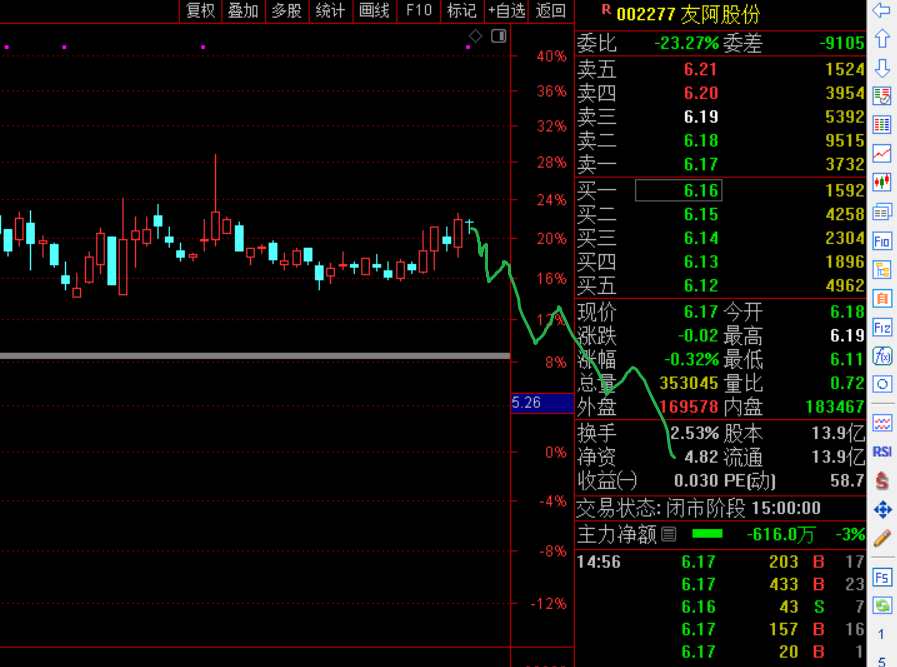Click the blue circle icon in sidebar
Image resolution: width=897 pixels, height=667 pixels.
click(882, 384)
